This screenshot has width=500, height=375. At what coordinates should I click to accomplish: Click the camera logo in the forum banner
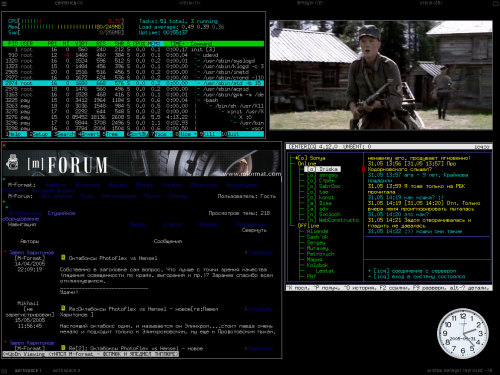pyautogui.click(x=12, y=162)
